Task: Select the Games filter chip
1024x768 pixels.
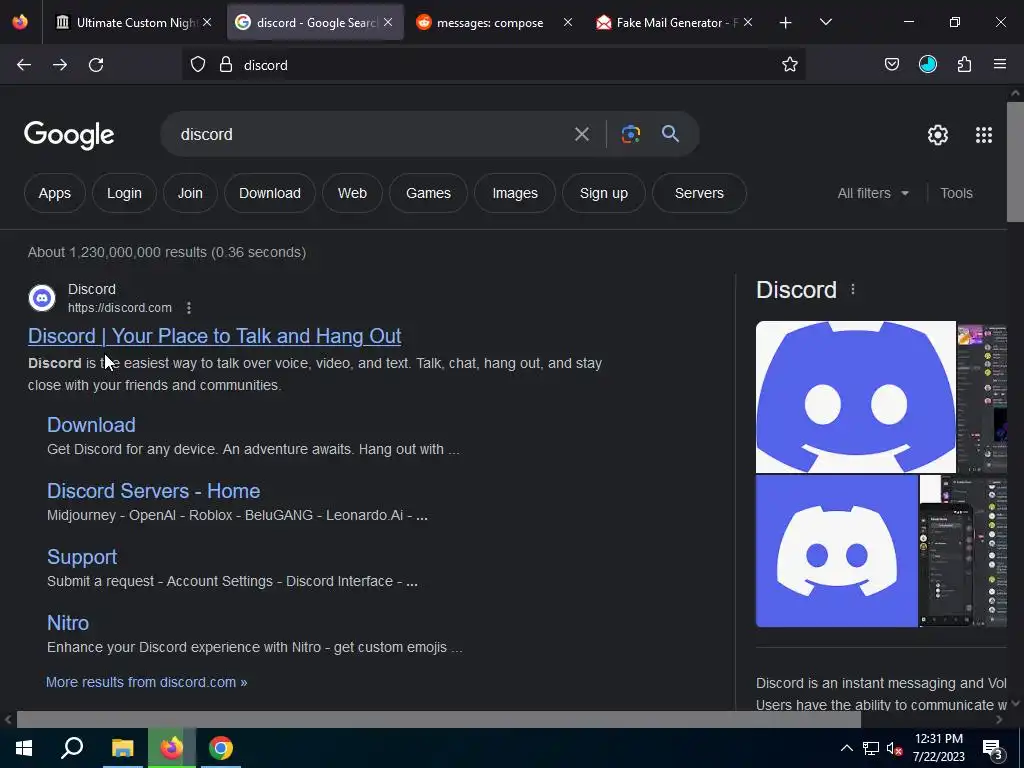Action: pos(428,193)
